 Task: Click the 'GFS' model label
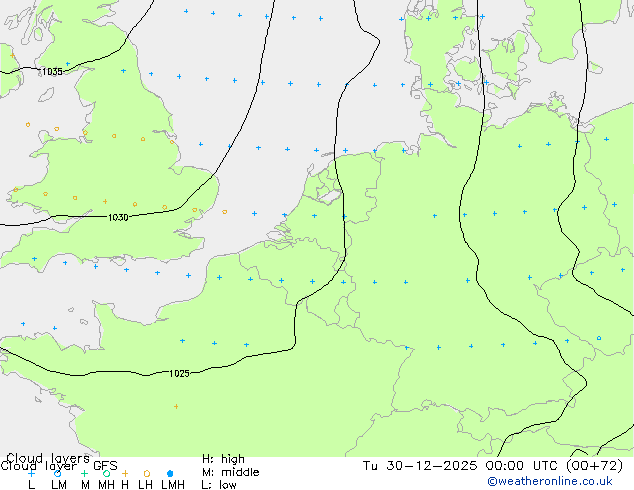pos(105,466)
